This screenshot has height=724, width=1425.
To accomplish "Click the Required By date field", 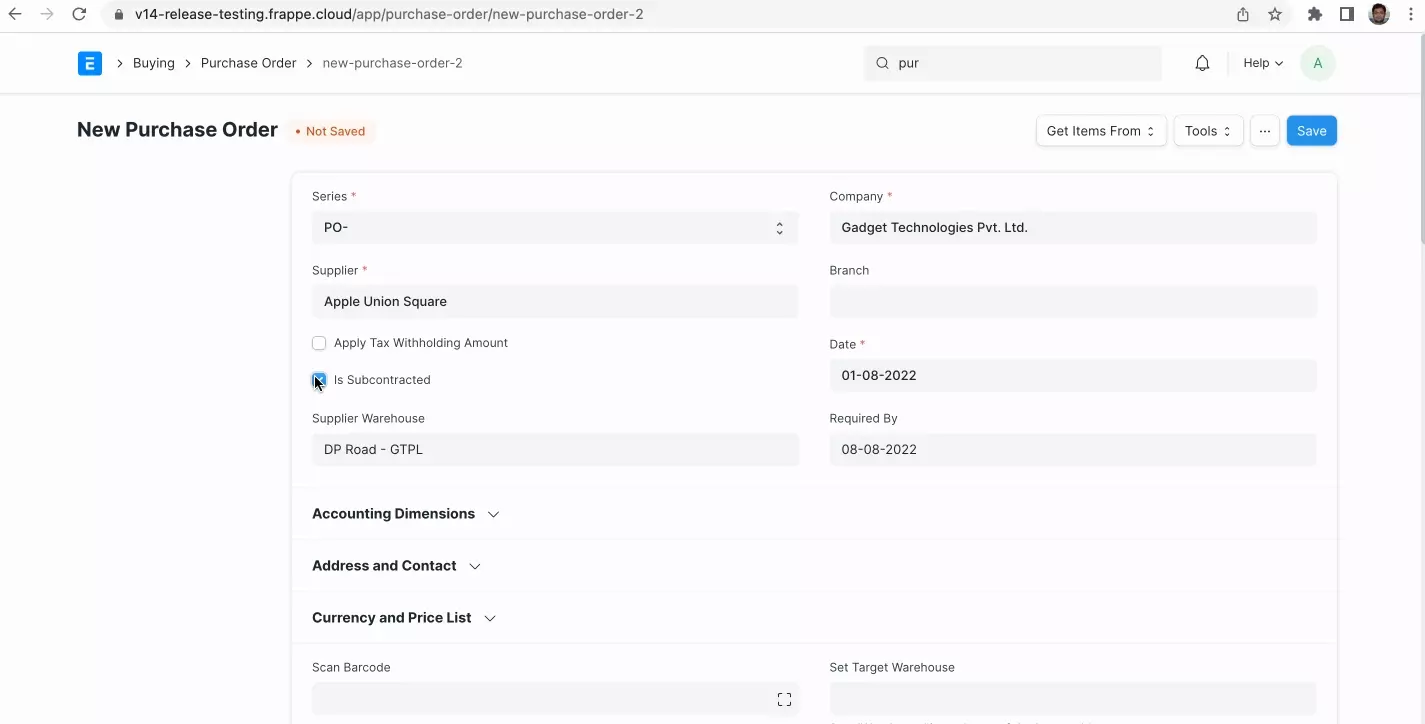I will pyautogui.click(x=1072, y=450).
